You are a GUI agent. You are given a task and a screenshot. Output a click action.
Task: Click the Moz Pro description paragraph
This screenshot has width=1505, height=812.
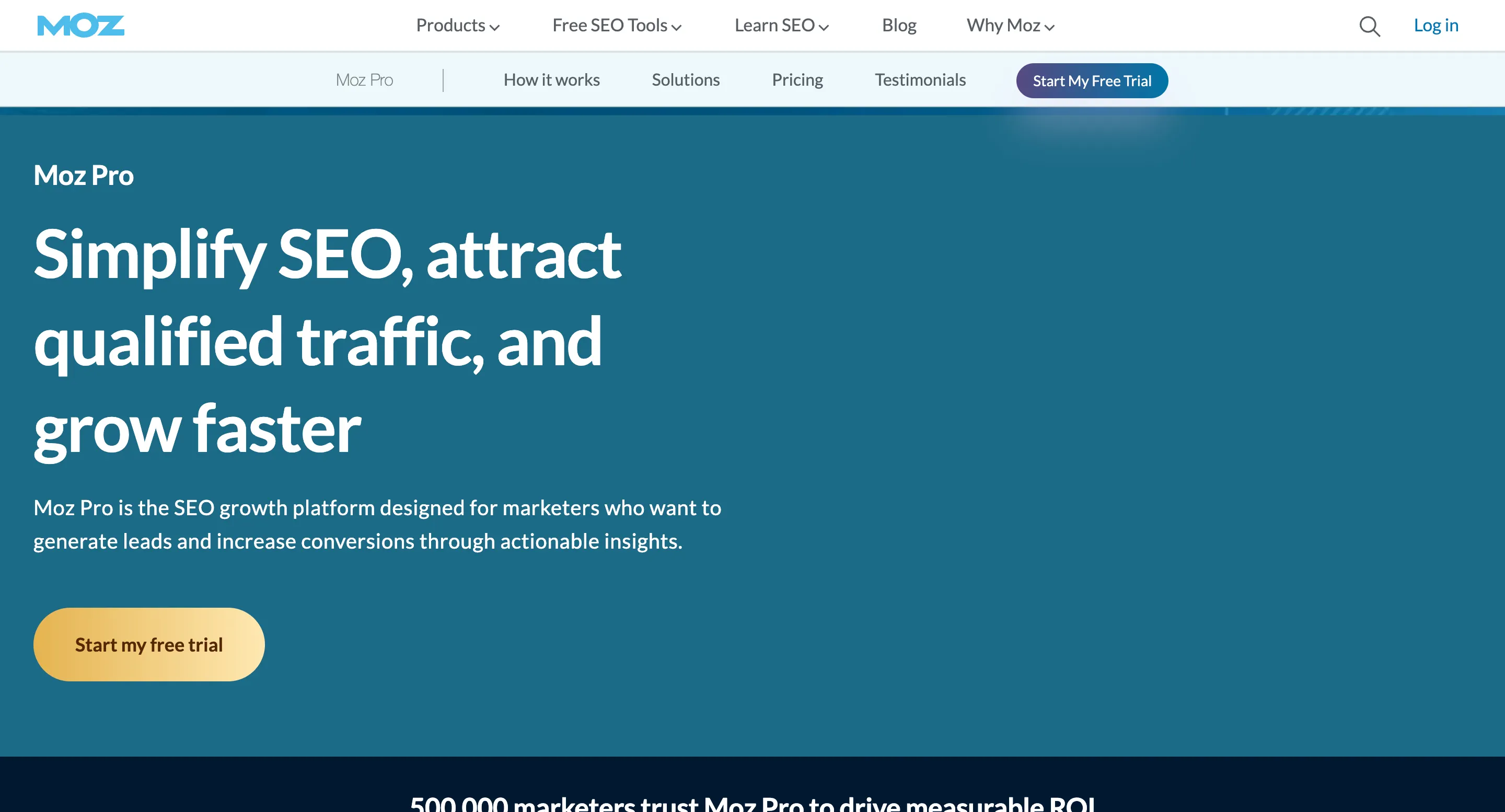(x=377, y=525)
